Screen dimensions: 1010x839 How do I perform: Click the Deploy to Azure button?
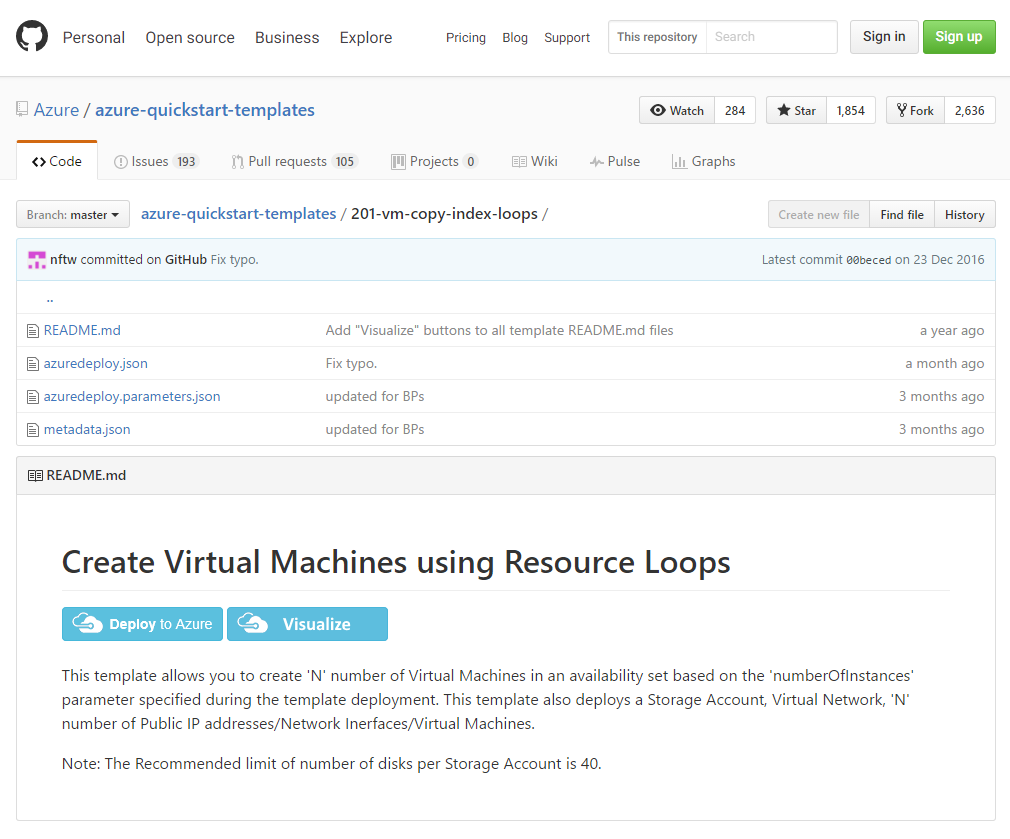(x=142, y=624)
